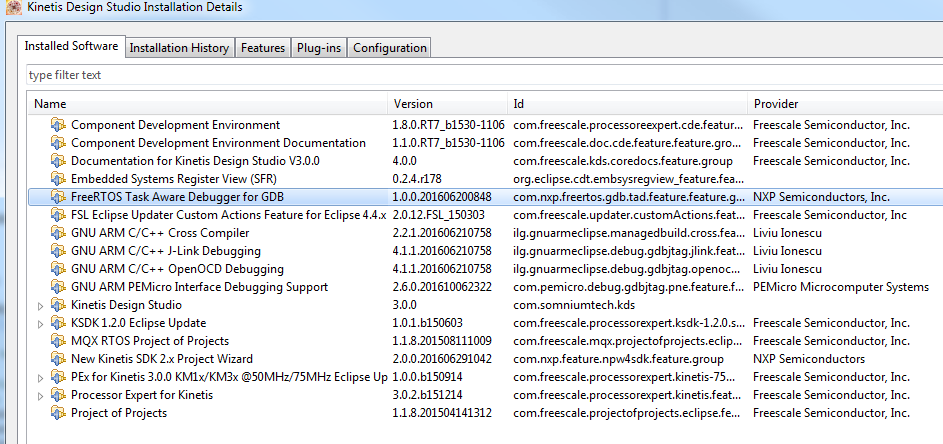Click the Component Development Environment feature icon
Viewport: 943px width, 444px height.
[x=58, y=125]
